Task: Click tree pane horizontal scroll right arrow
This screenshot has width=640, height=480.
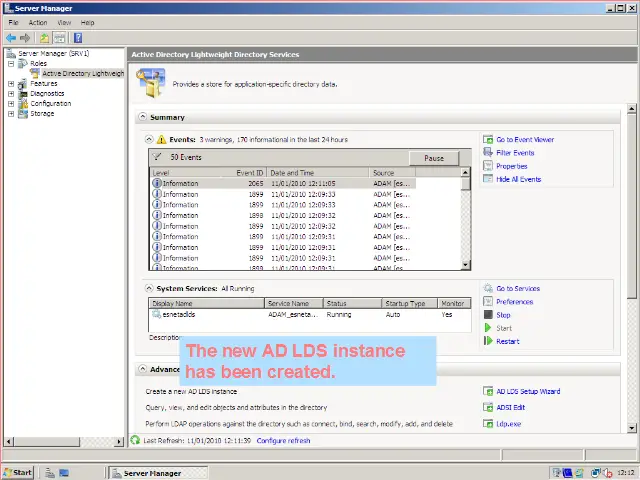Action: click(119, 441)
